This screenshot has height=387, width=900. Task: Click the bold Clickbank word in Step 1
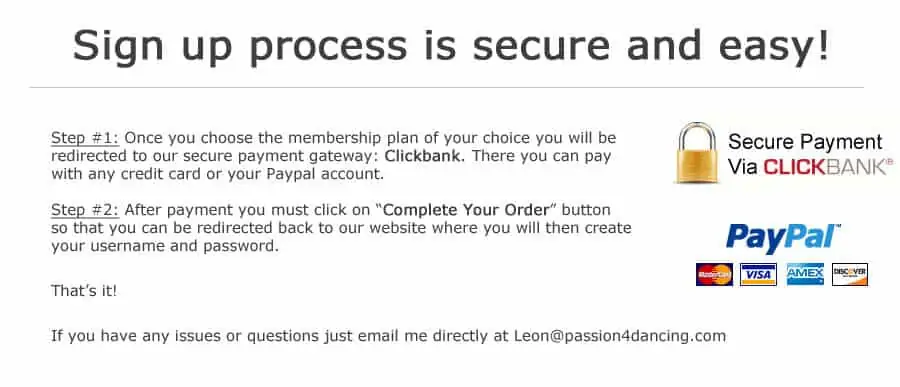tap(425, 156)
